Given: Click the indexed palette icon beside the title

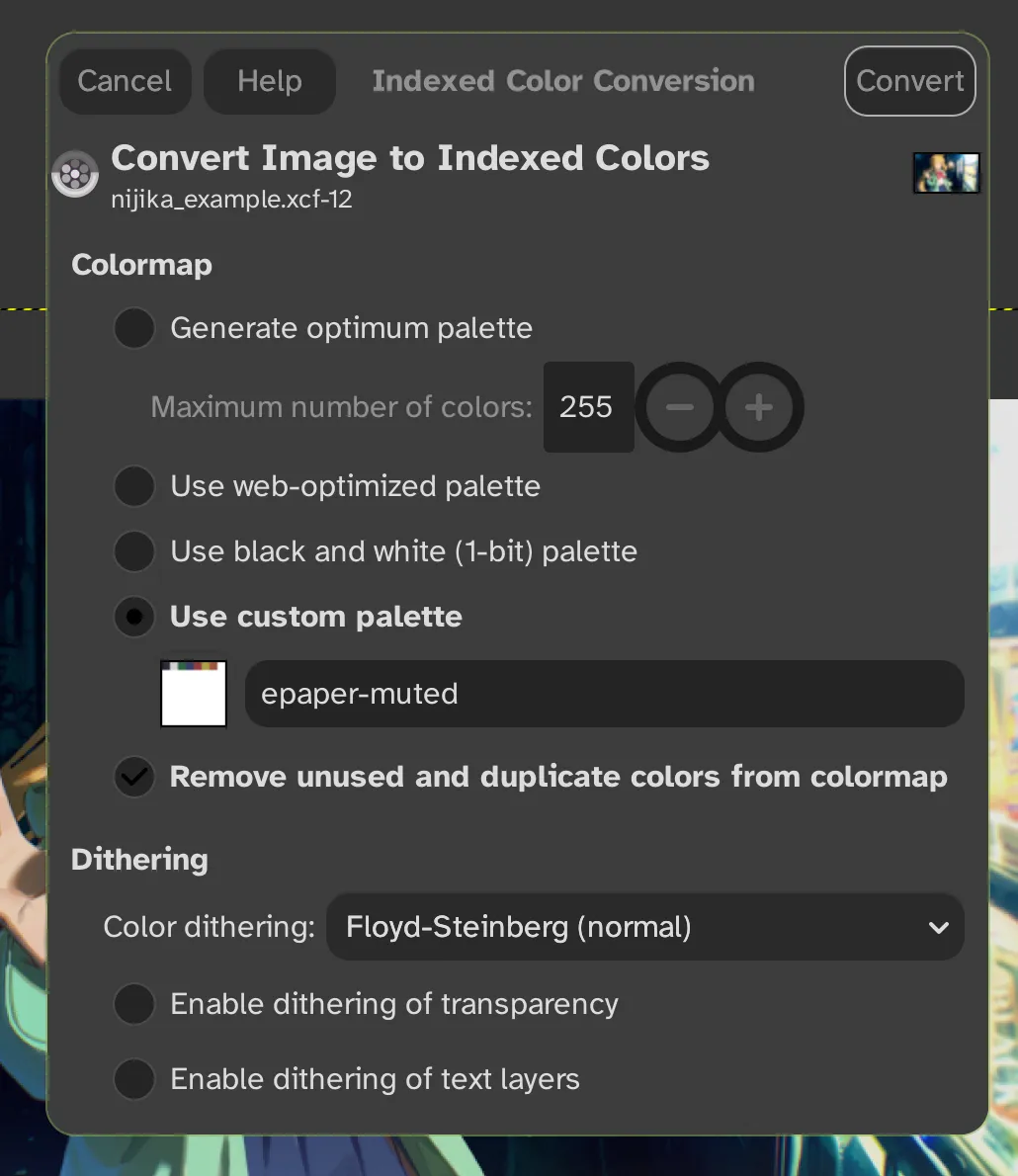Looking at the screenshot, I should point(75,175).
